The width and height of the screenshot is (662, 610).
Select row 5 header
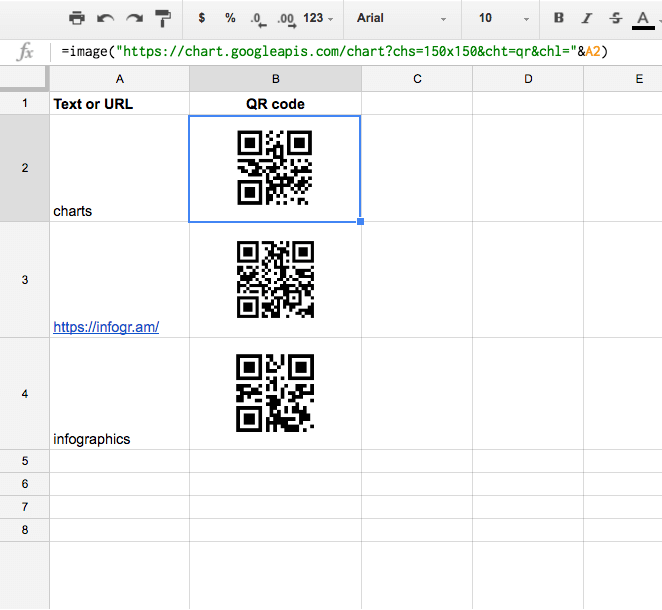pos(24,461)
